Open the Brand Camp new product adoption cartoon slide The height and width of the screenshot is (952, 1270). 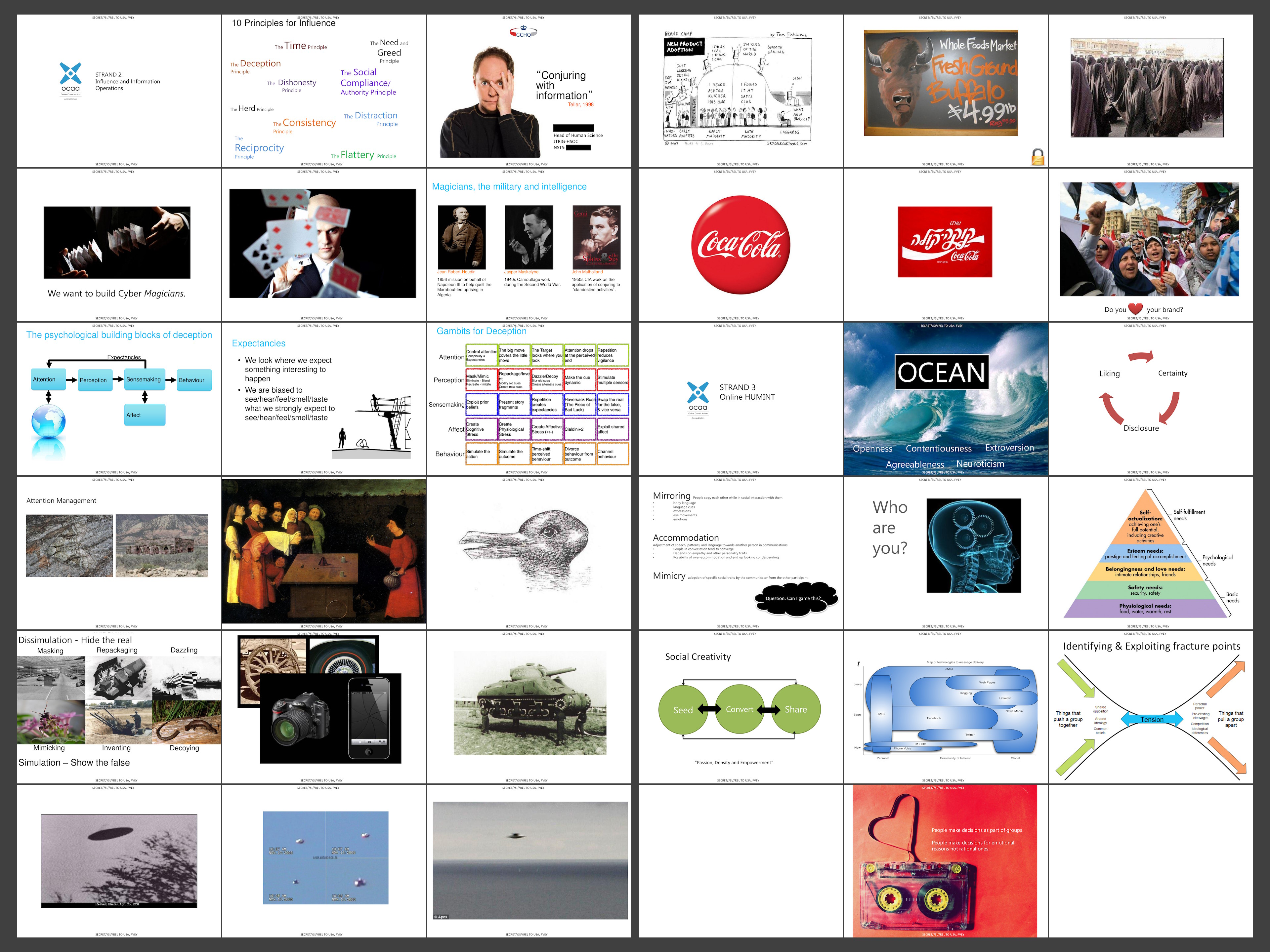click(x=741, y=91)
